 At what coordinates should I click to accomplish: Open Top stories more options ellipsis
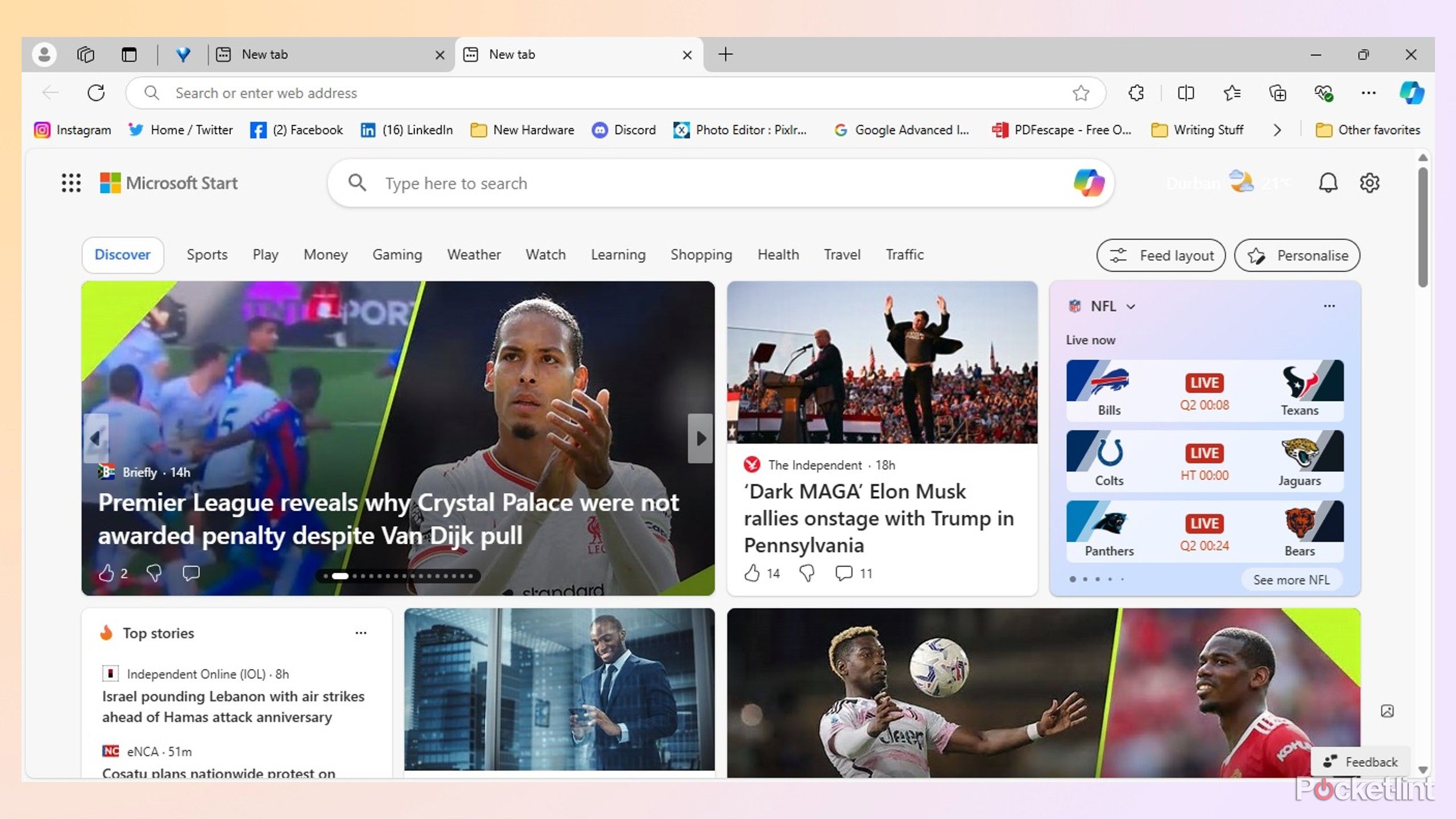click(361, 633)
